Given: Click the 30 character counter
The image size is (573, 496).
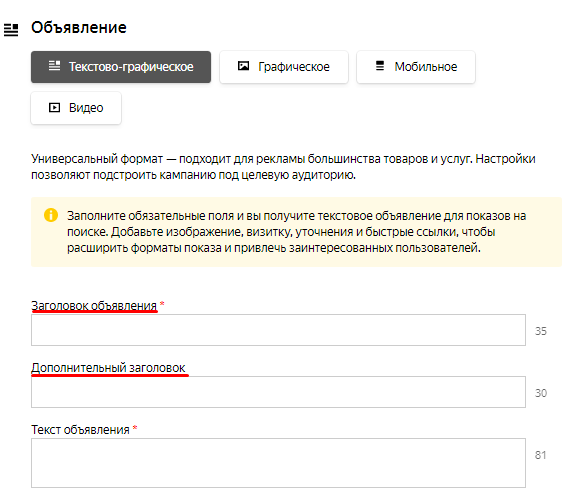Looking at the screenshot, I should [x=541, y=393].
